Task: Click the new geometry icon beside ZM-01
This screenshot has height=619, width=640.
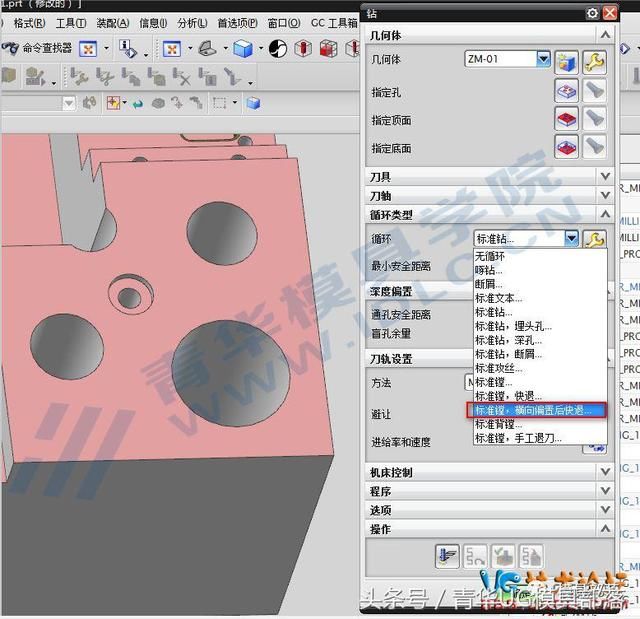Action: click(567, 62)
